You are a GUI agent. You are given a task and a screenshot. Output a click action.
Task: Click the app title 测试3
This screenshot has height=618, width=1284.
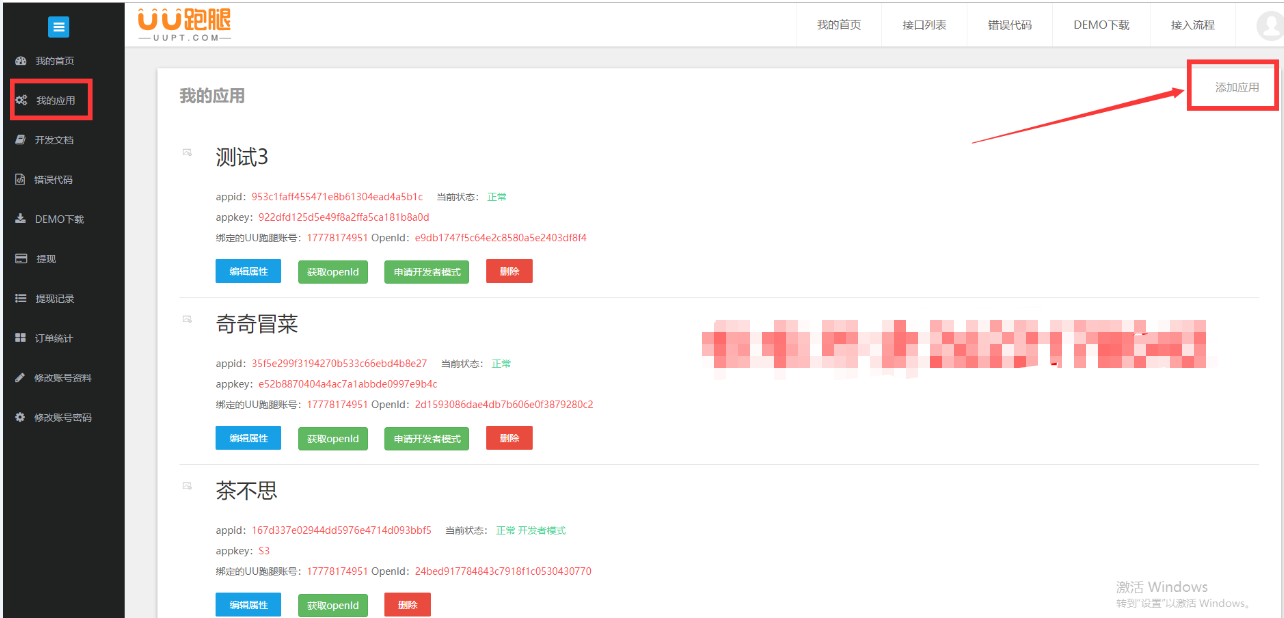242,157
